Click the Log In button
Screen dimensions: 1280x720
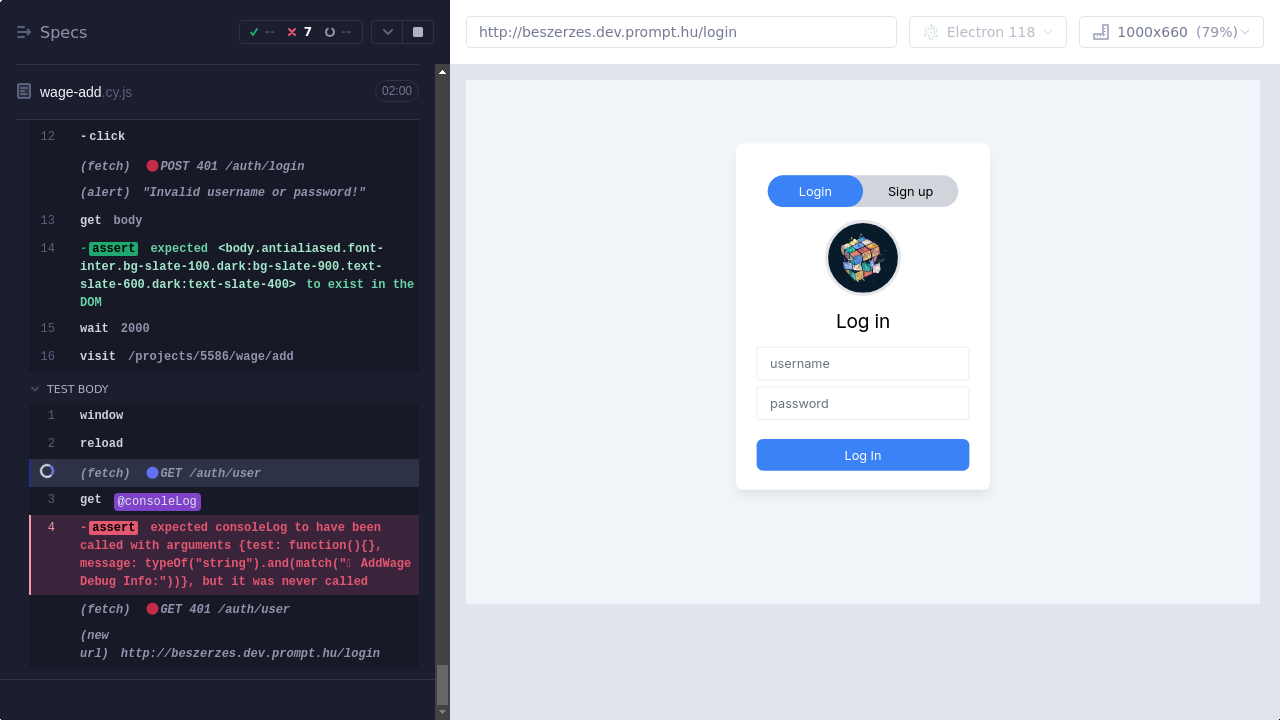coord(862,455)
